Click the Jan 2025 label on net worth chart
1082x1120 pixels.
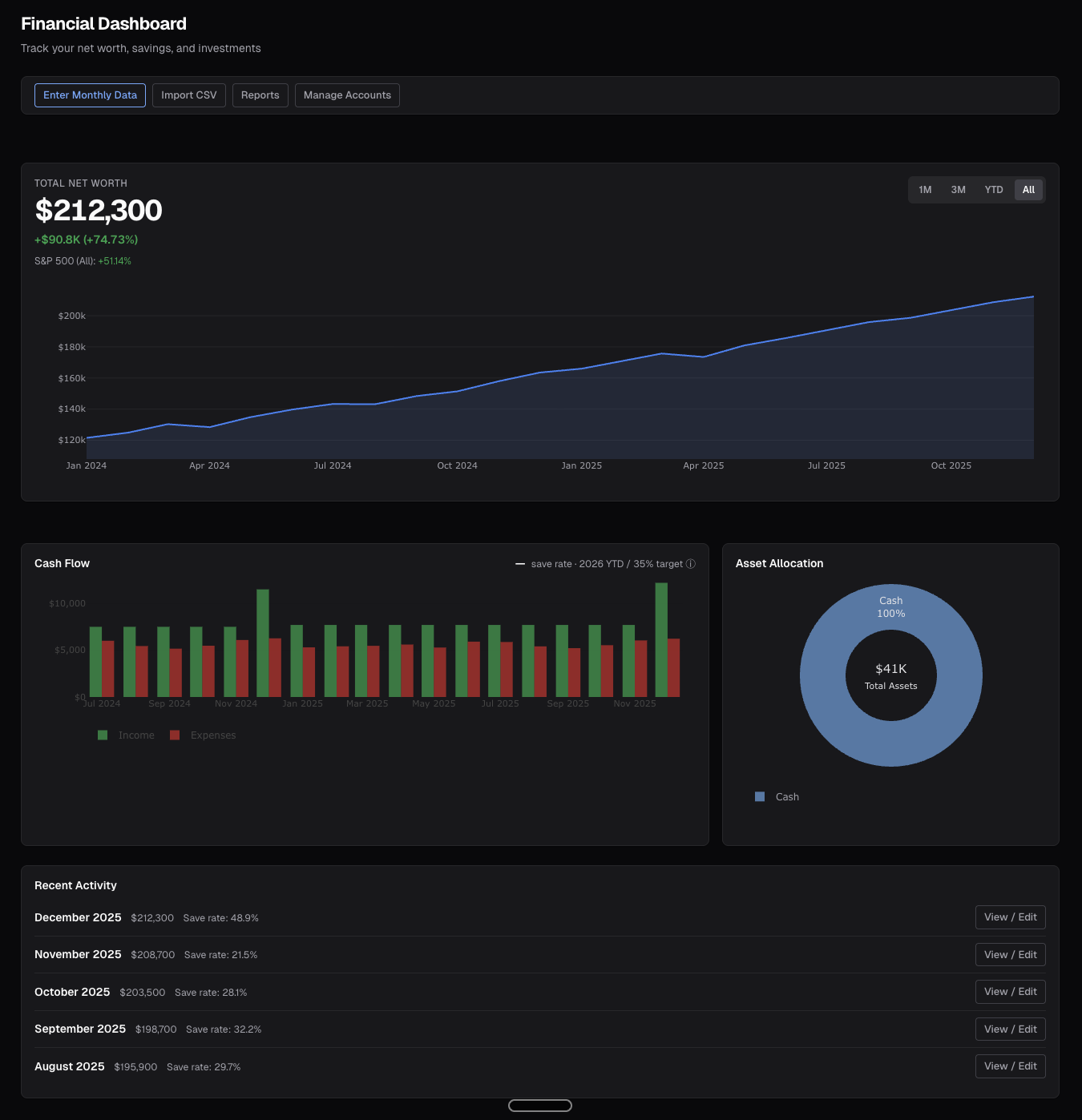coord(582,465)
